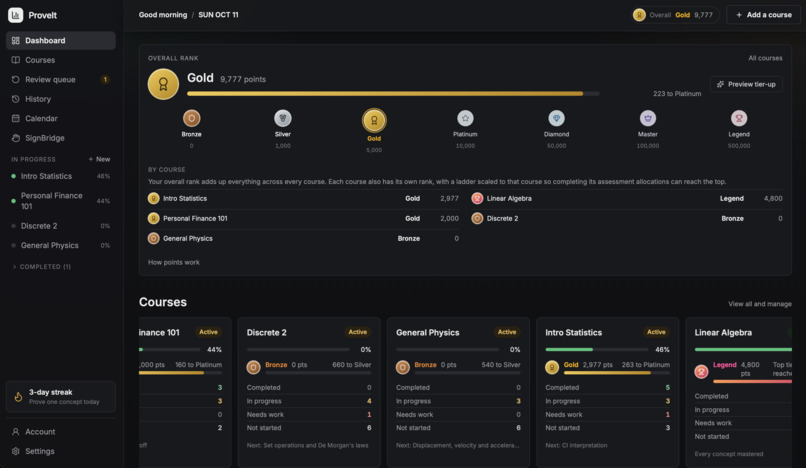Click the Gold tier medal in ladder

coord(374,120)
